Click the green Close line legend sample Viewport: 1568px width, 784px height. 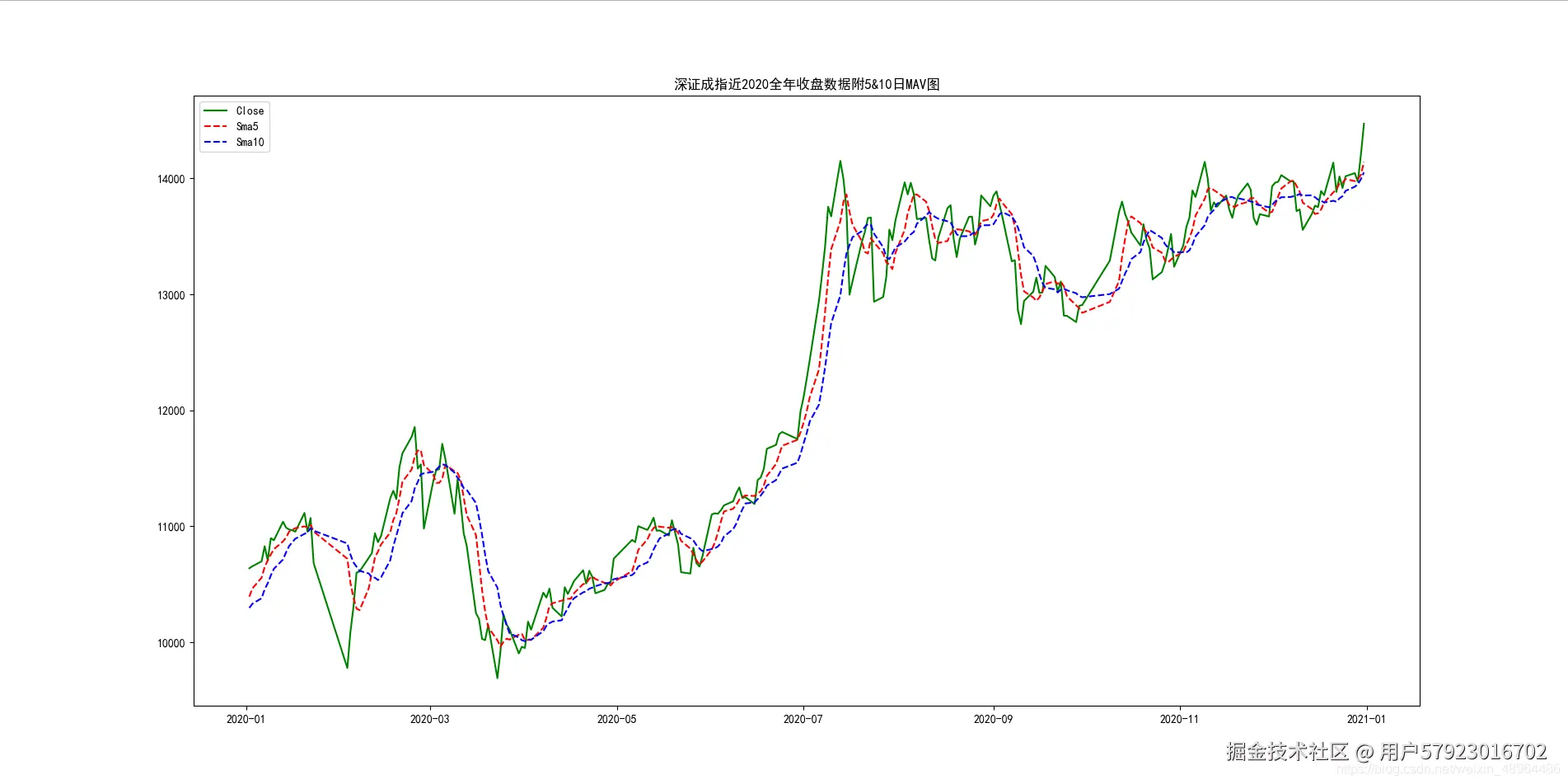pos(215,110)
